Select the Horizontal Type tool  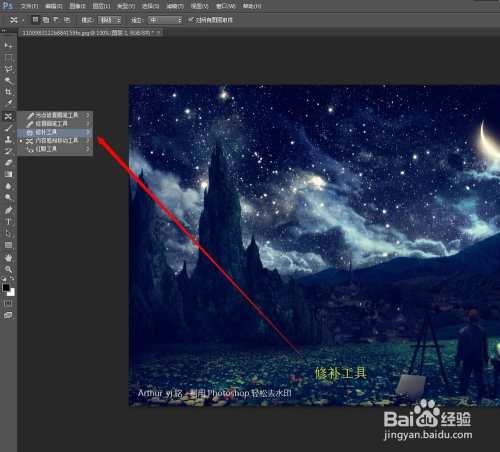pyautogui.click(x=8, y=222)
